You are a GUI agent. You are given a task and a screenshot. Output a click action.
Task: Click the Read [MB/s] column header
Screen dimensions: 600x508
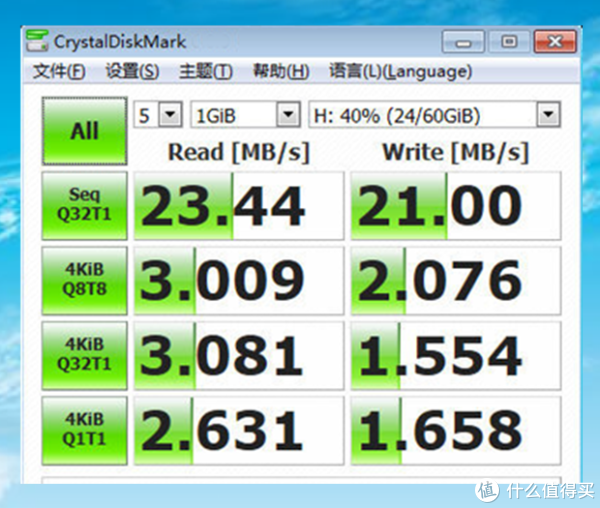239,152
